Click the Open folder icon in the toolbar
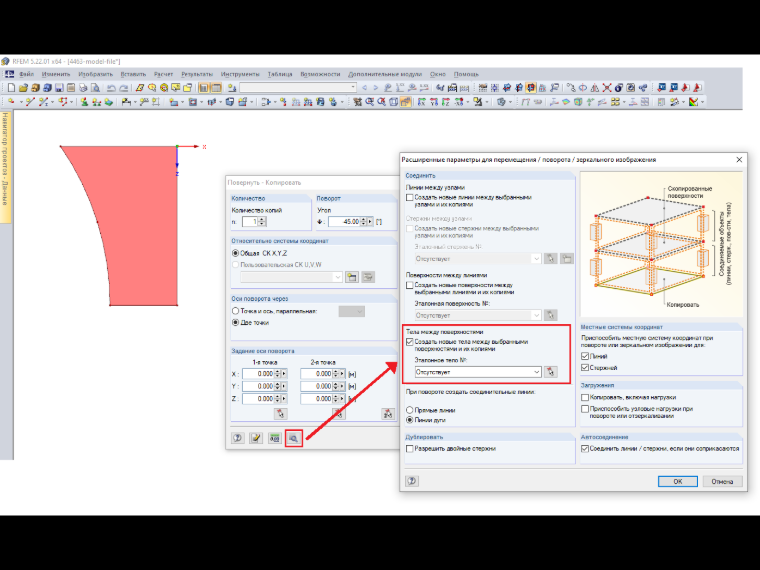This screenshot has width=760, height=570. pyautogui.click(x=23, y=88)
